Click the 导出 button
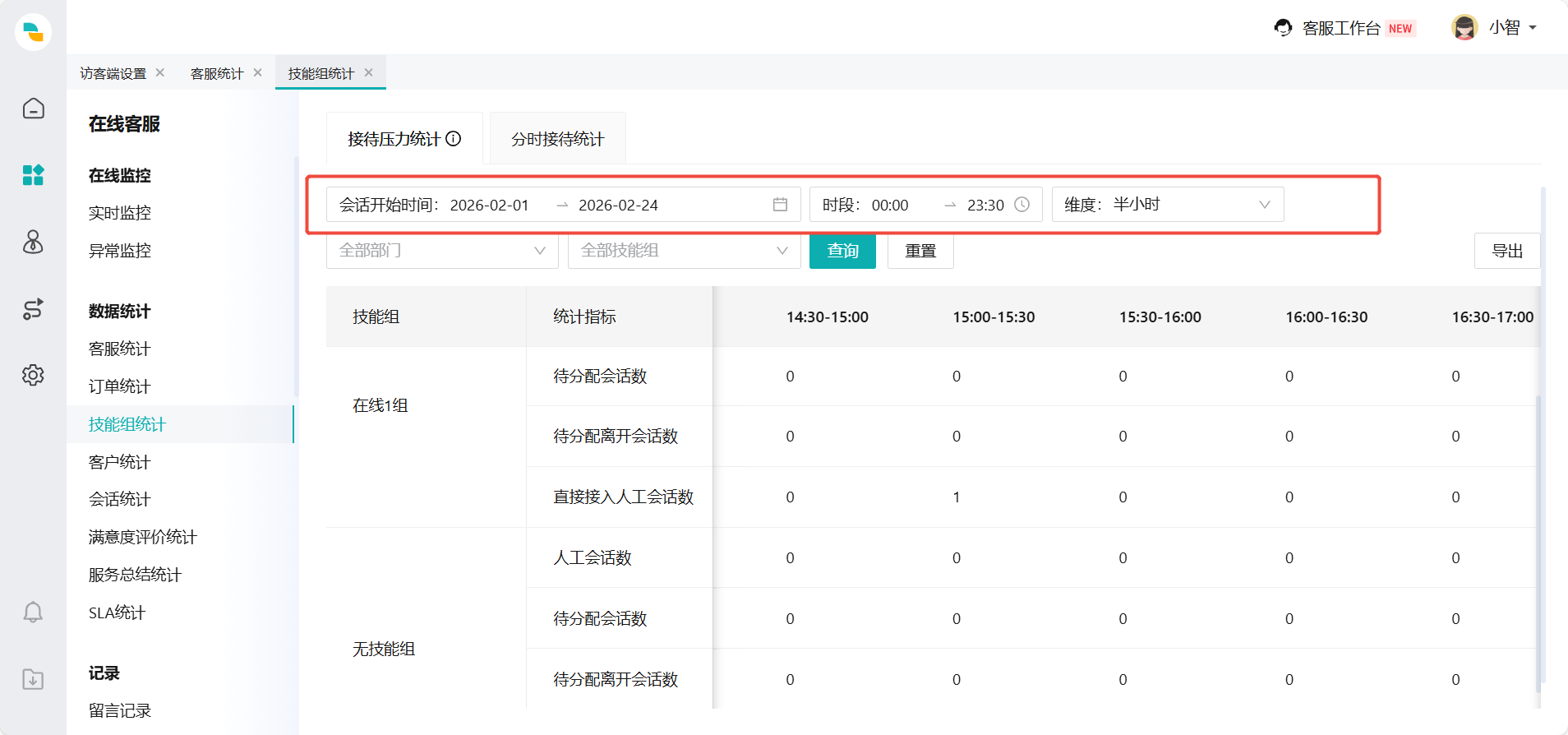The image size is (1568, 735). (x=1506, y=251)
